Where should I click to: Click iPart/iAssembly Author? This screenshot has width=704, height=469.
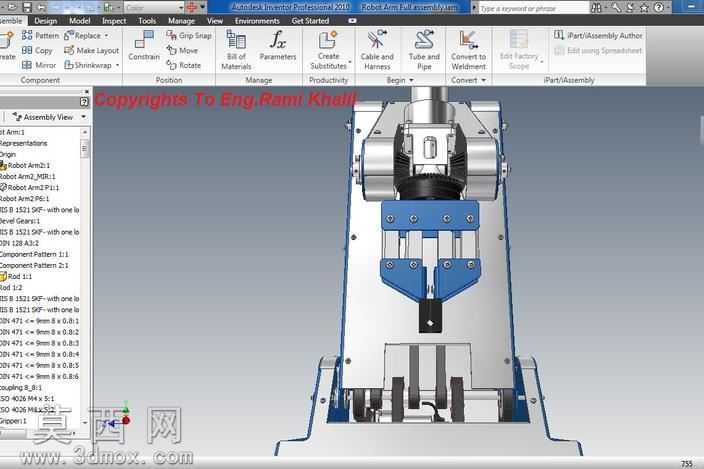click(x=598, y=35)
